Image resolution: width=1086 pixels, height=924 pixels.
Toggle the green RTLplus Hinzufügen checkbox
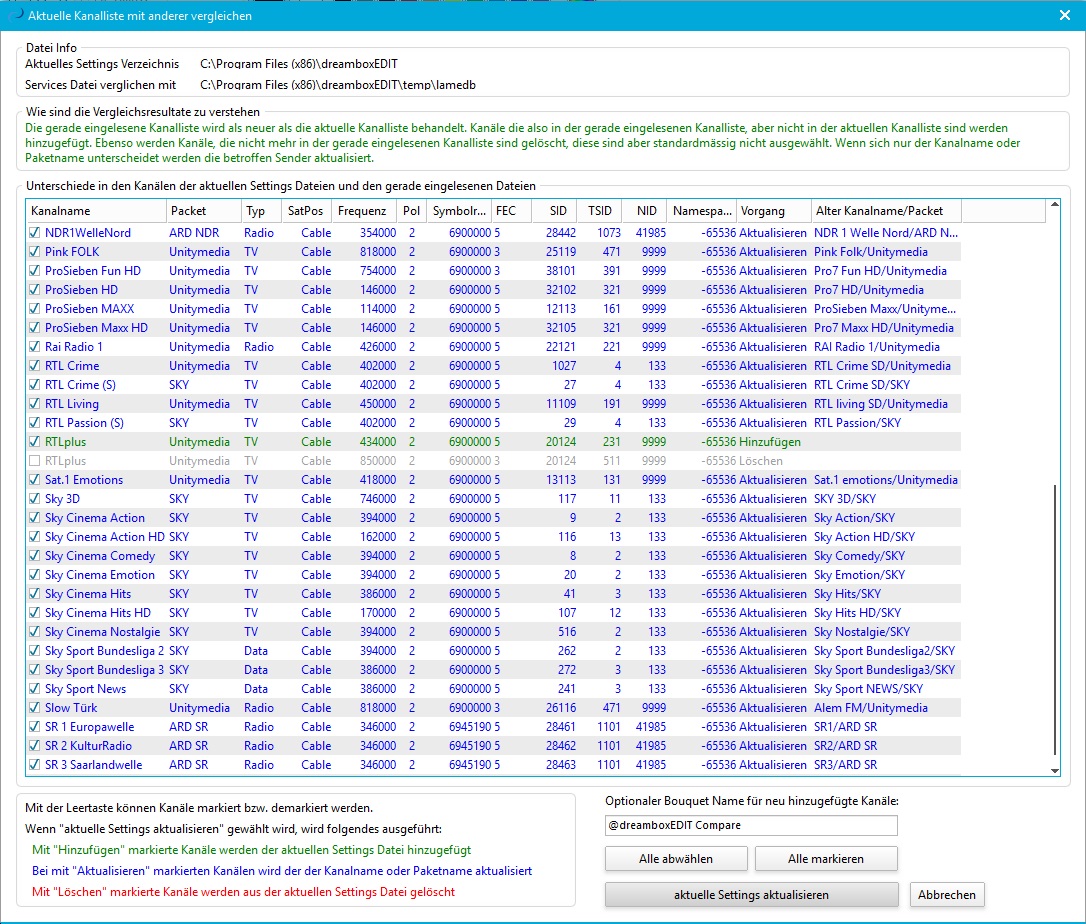(36, 442)
